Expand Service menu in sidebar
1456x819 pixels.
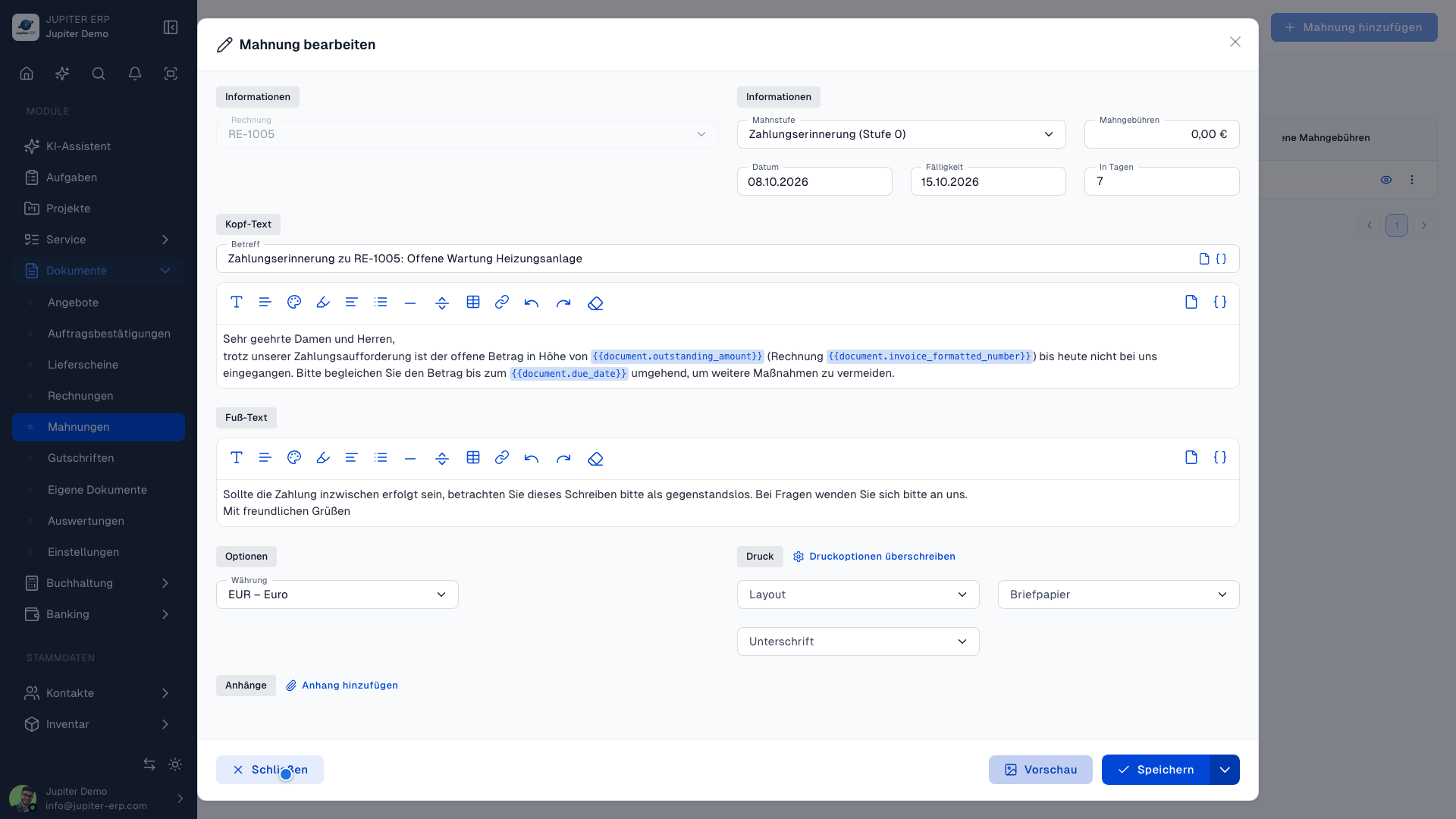(x=99, y=240)
